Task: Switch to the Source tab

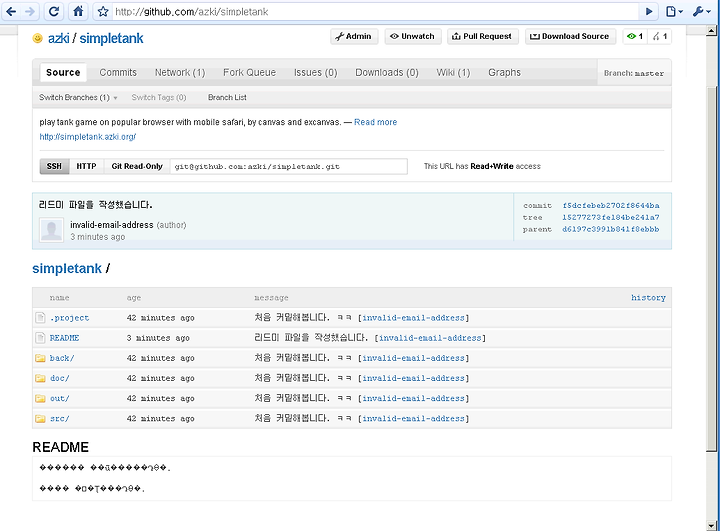Action: click(63, 73)
